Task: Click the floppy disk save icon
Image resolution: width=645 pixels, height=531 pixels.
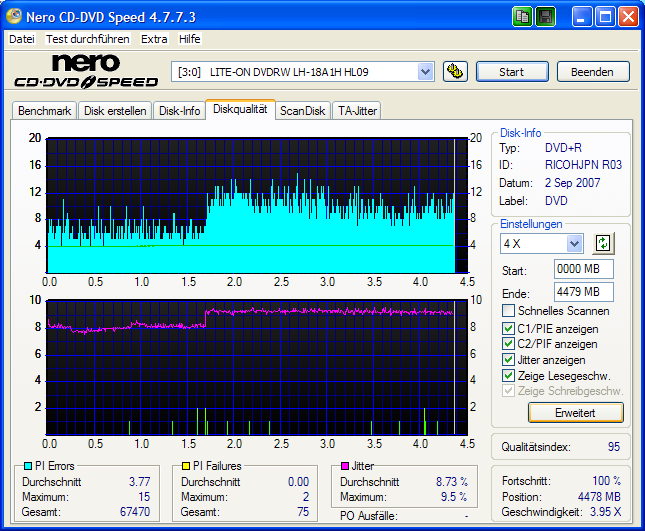Action: [x=545, y=17]
